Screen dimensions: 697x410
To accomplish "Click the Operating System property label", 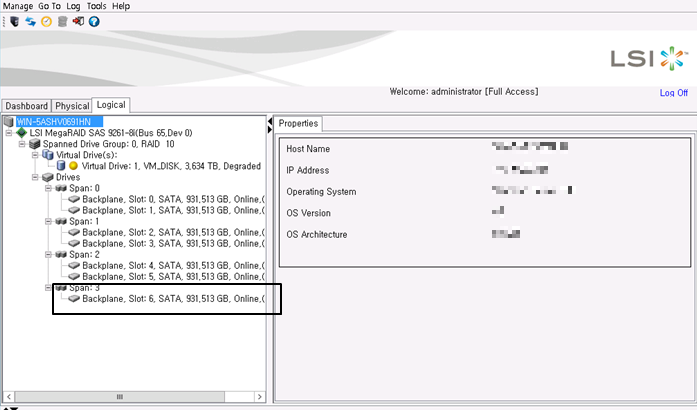I will [321, 192].
